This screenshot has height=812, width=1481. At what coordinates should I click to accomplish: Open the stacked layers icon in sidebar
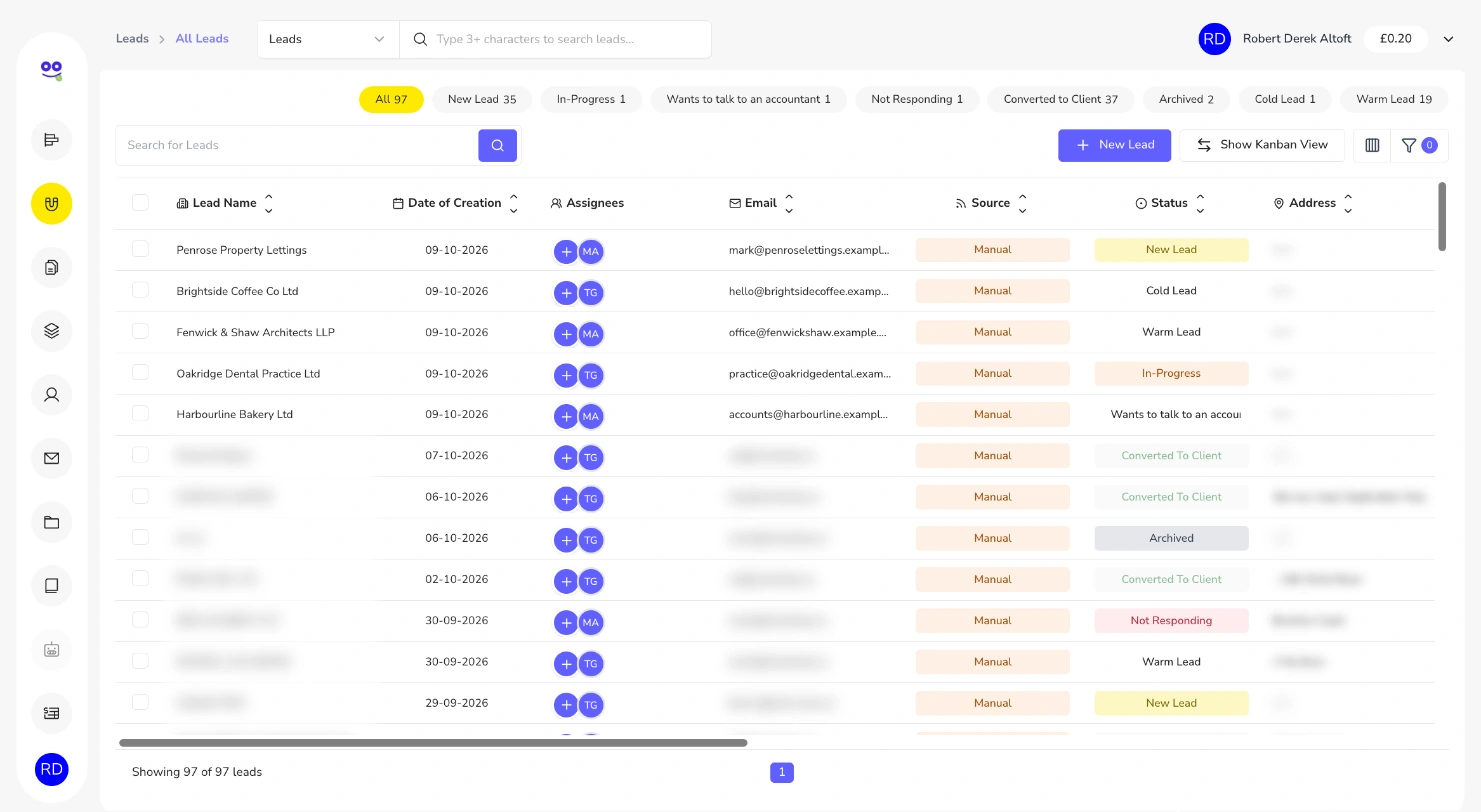click(52, 331)
